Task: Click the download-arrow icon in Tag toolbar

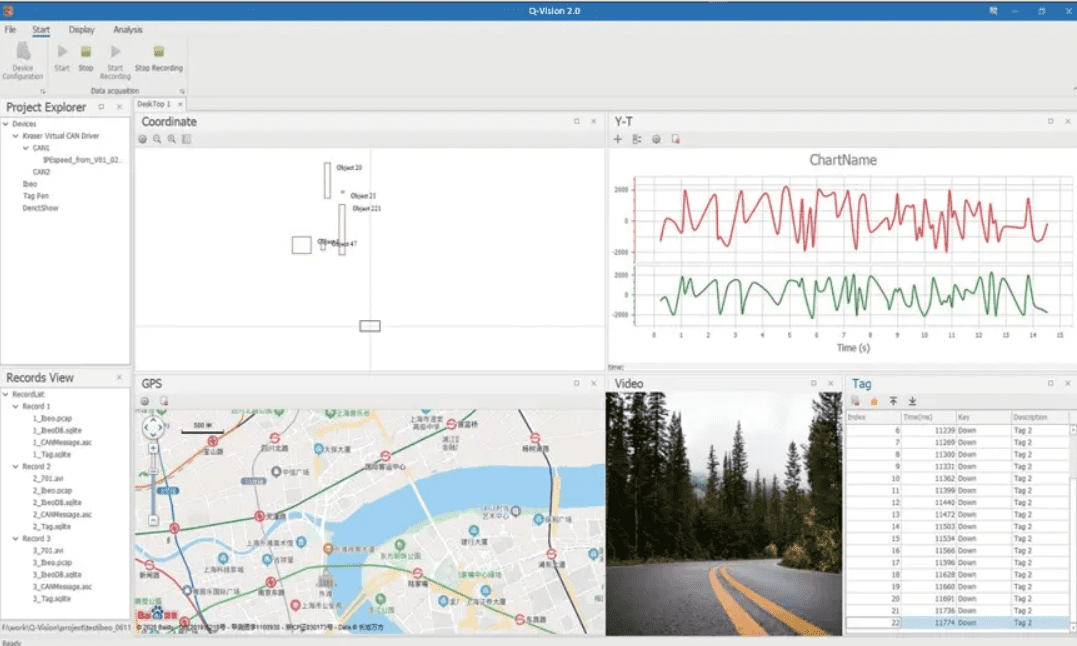Action: tap(912, 401)
